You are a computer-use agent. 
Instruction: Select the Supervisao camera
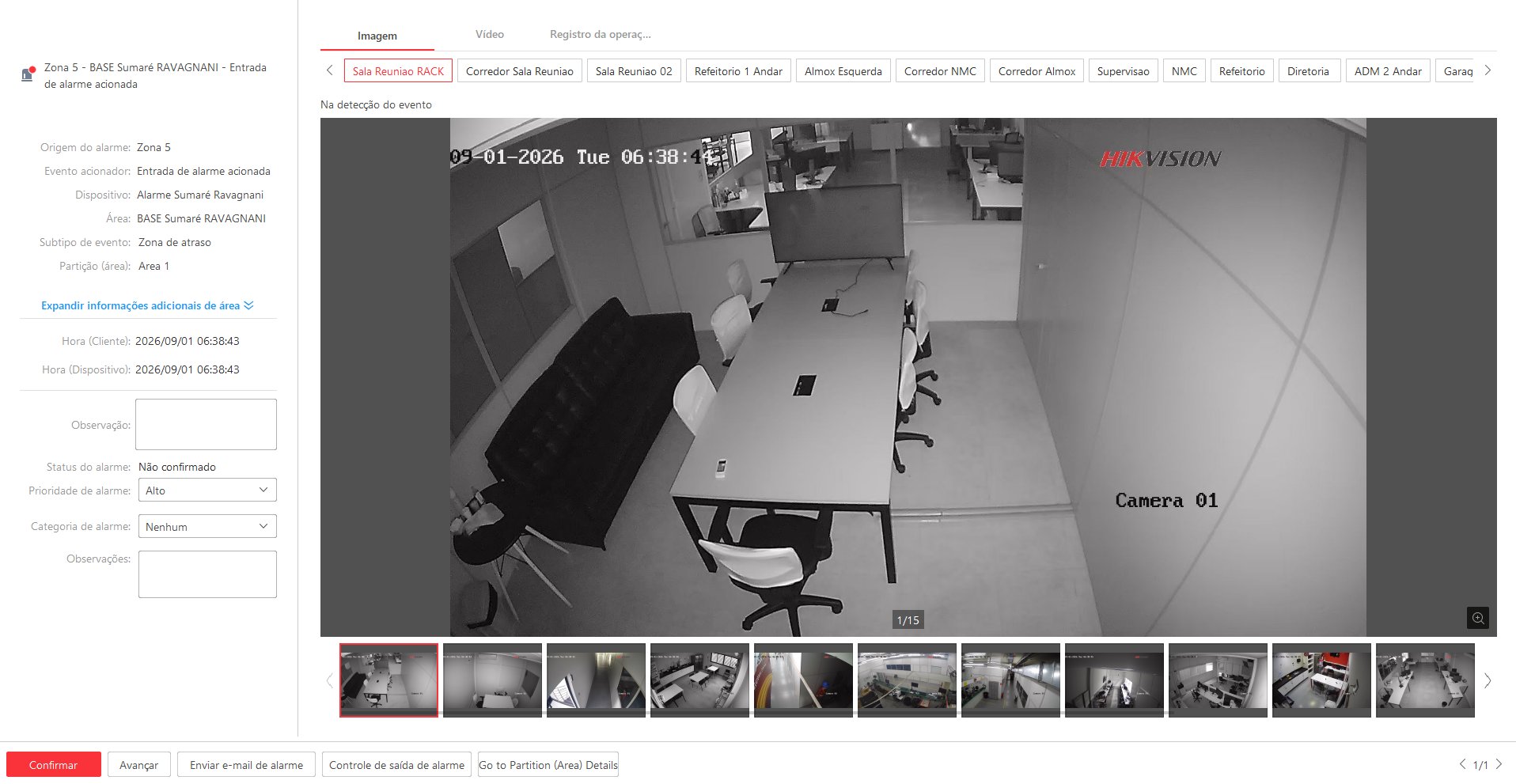[x=1124, y=71]
